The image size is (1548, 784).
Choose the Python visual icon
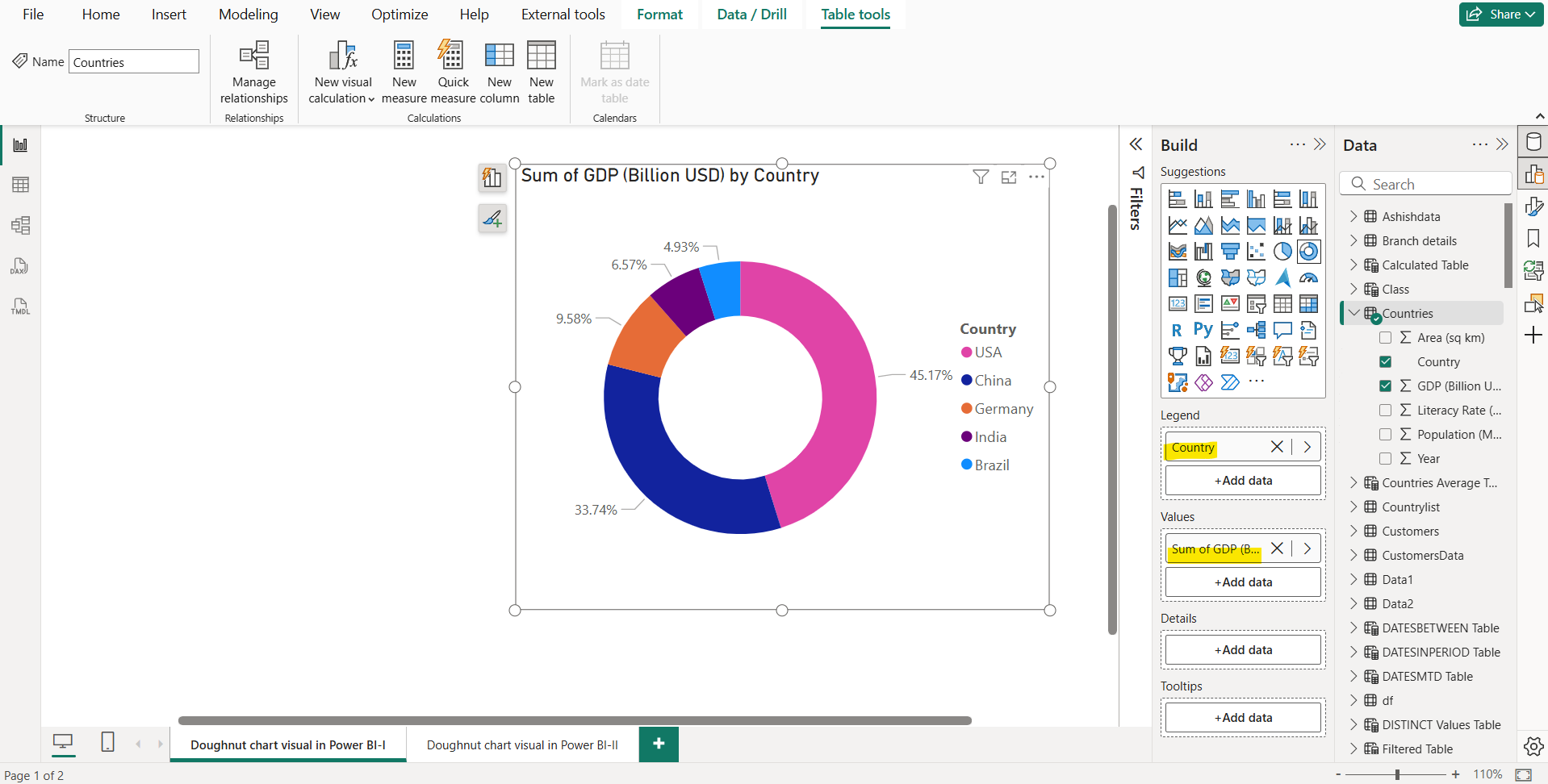pyautogui.click(x=1203, y=330)
